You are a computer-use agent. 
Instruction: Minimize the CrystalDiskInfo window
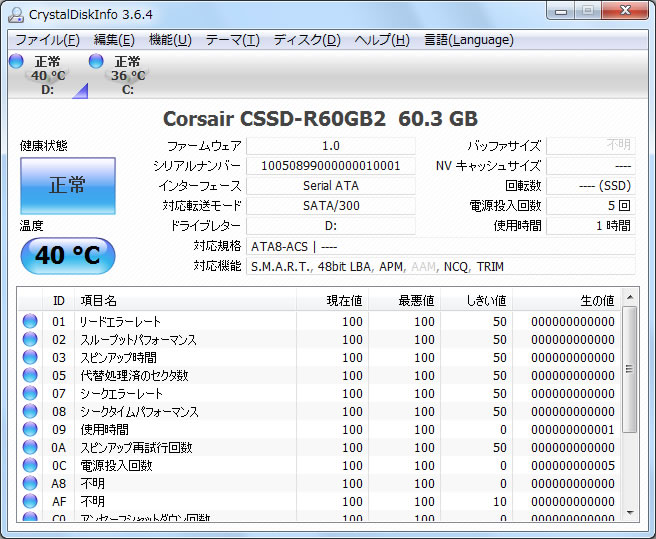click(x=561, y=11)
